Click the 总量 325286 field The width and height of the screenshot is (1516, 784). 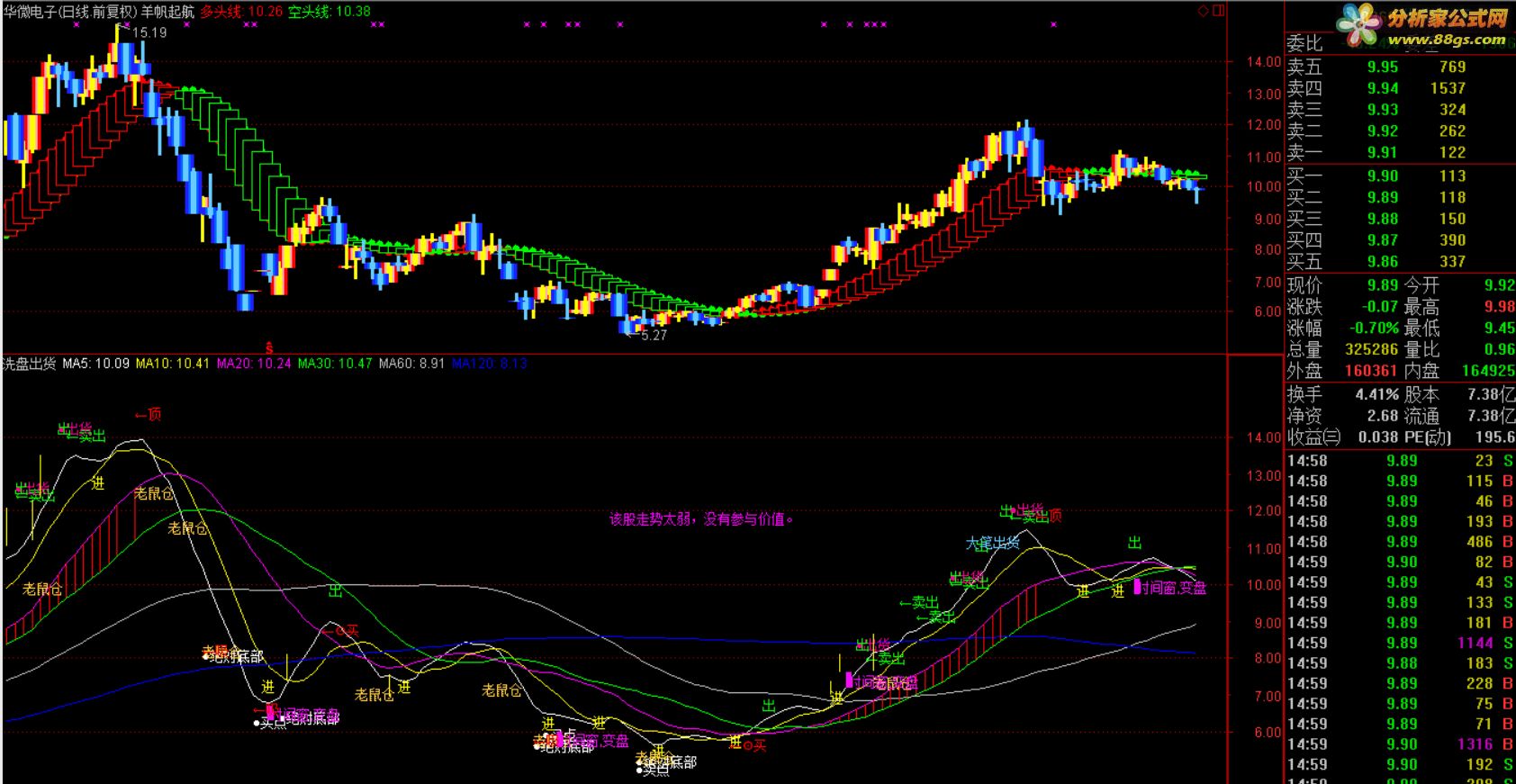point(1342,349)
